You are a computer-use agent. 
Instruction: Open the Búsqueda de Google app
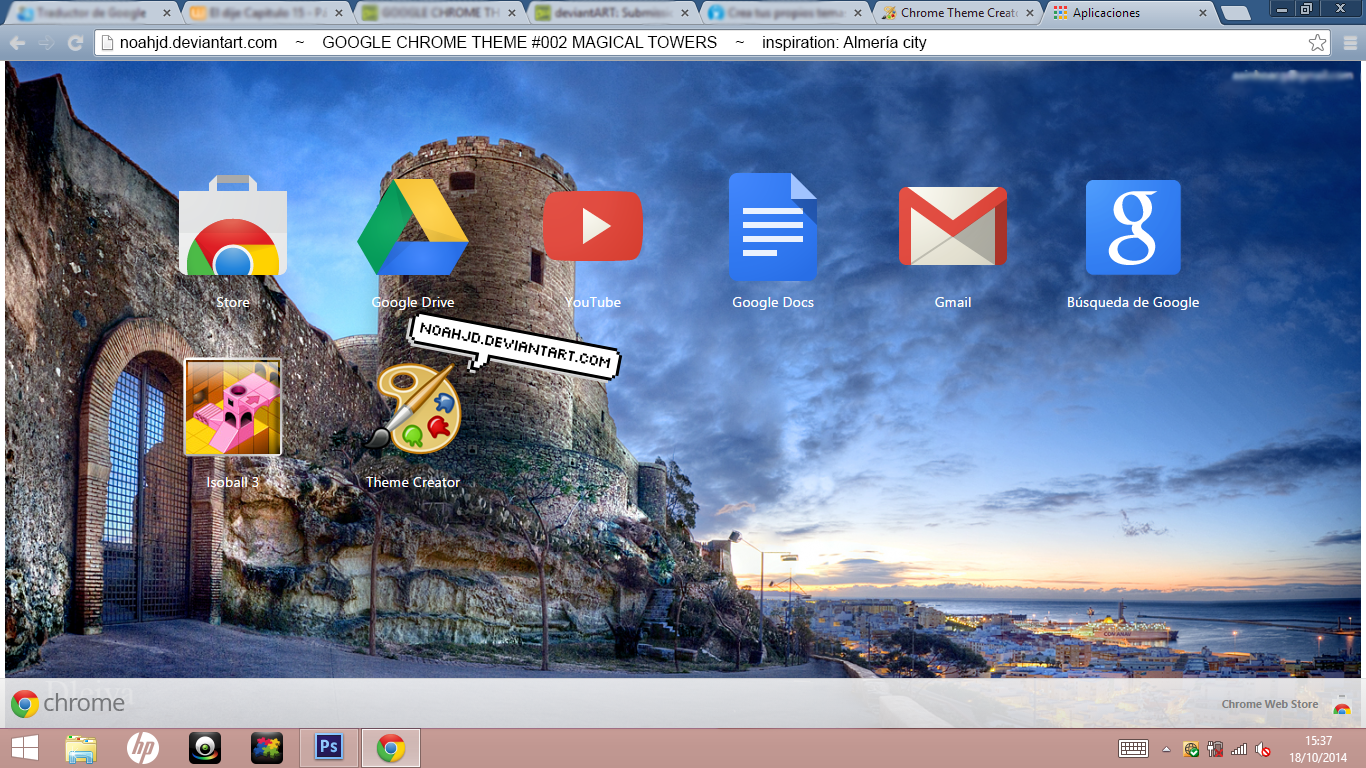click(1133, 227)
